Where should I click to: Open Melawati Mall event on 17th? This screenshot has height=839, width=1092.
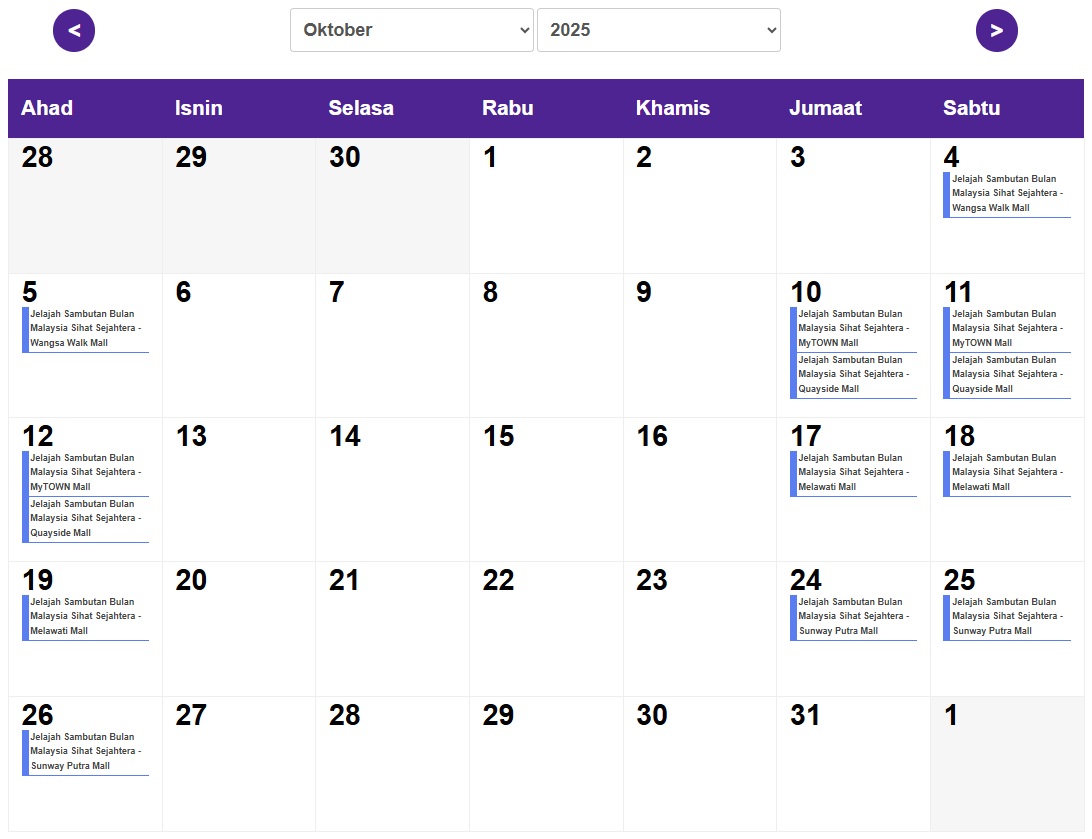click(853, 473)
